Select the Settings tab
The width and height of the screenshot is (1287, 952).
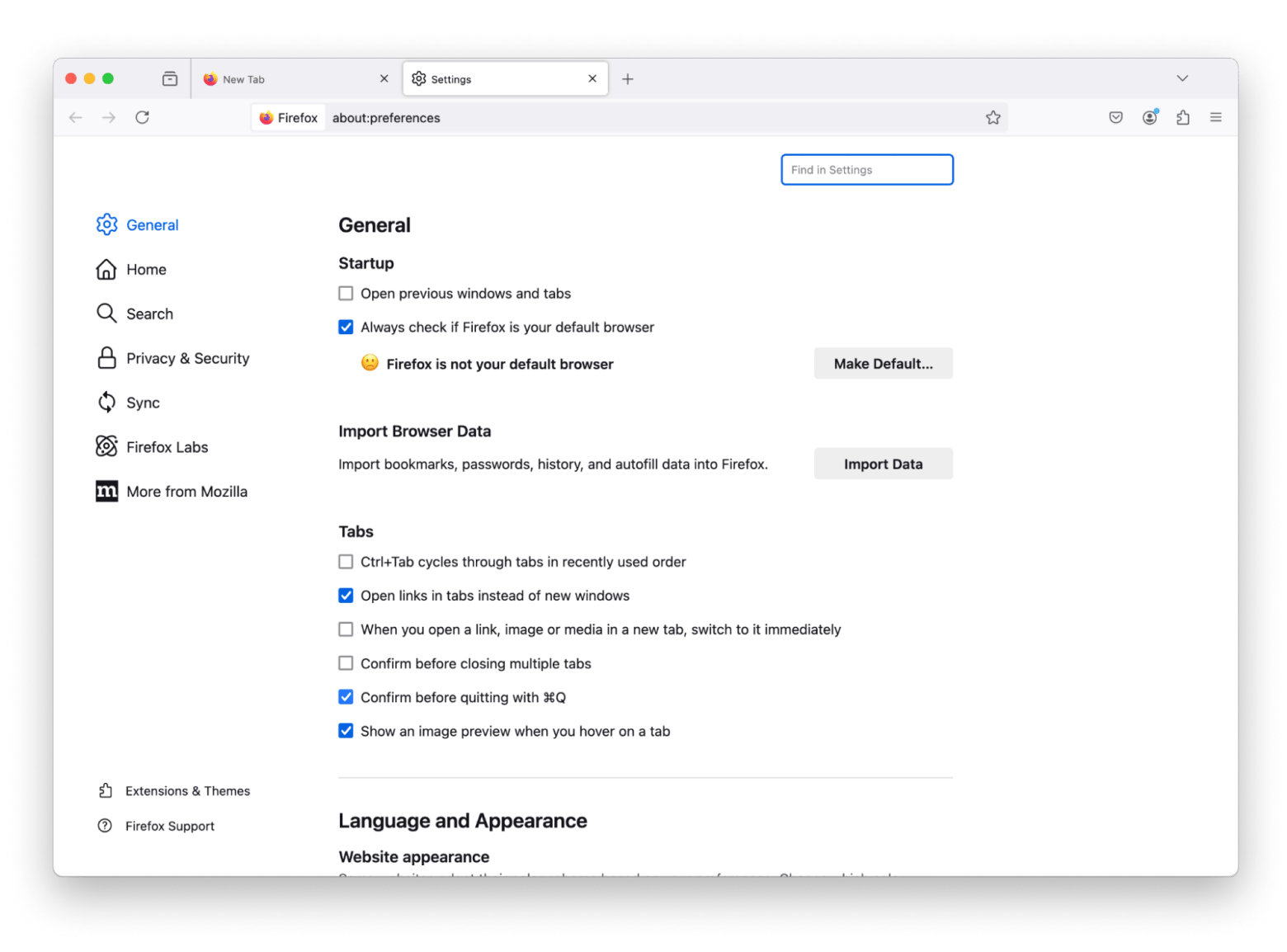point(505,79)
